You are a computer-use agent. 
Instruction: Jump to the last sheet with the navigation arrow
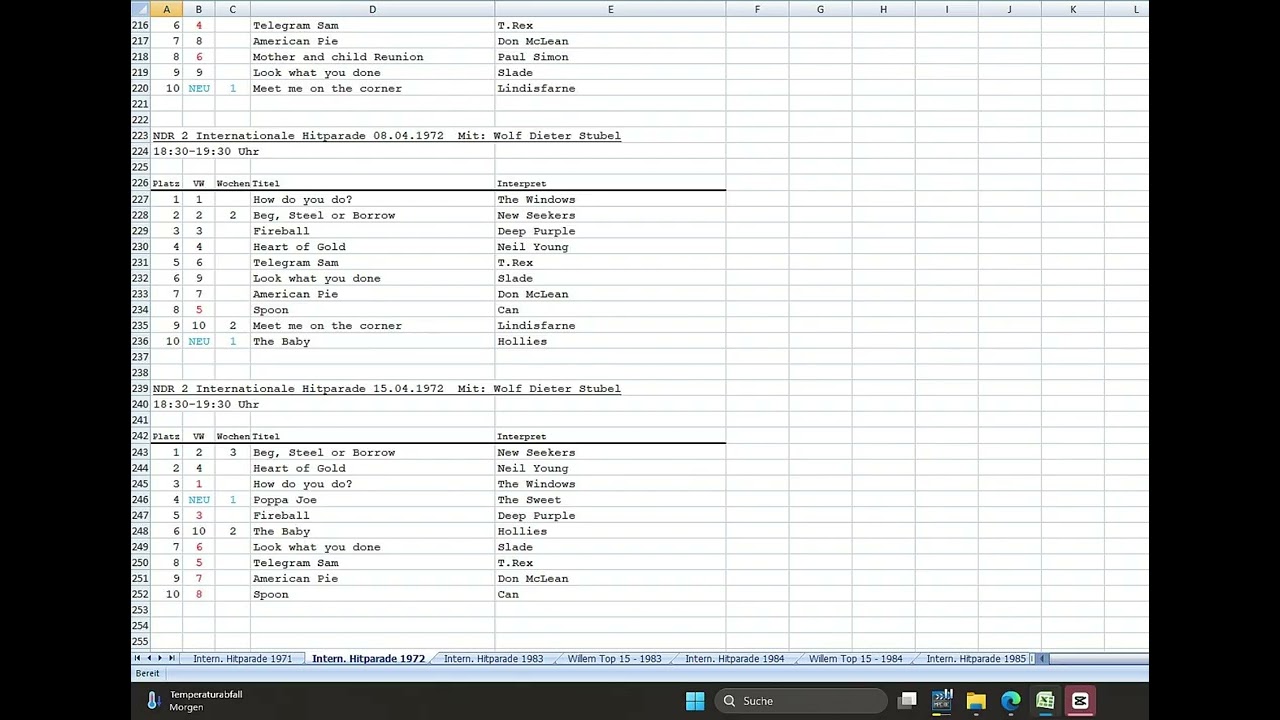[172, 658]
